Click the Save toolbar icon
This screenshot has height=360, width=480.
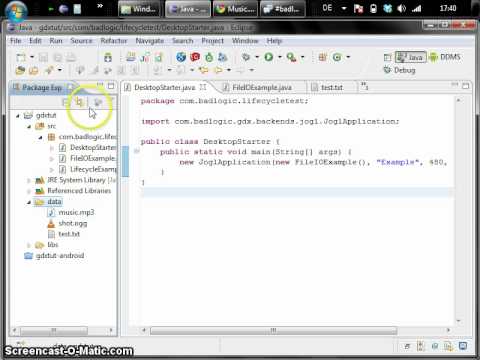[x=43, y=57]
